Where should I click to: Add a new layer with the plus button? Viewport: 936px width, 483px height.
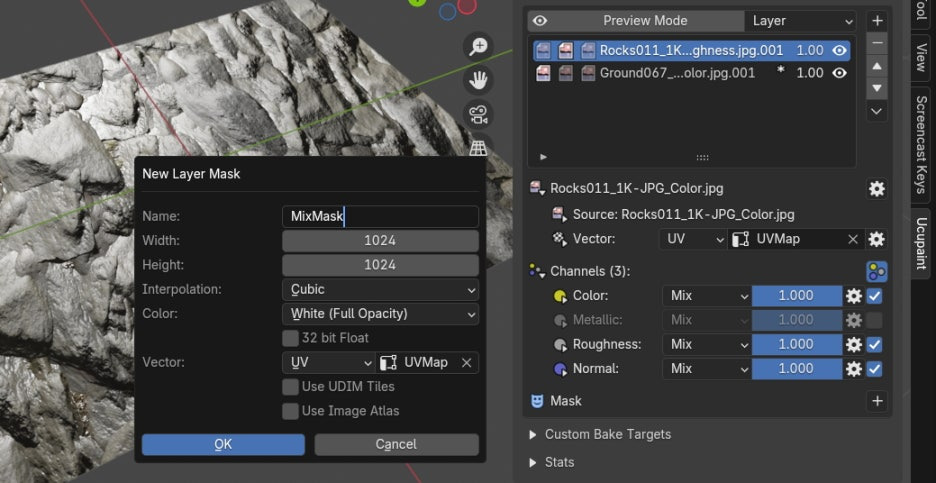coord(877,21)
